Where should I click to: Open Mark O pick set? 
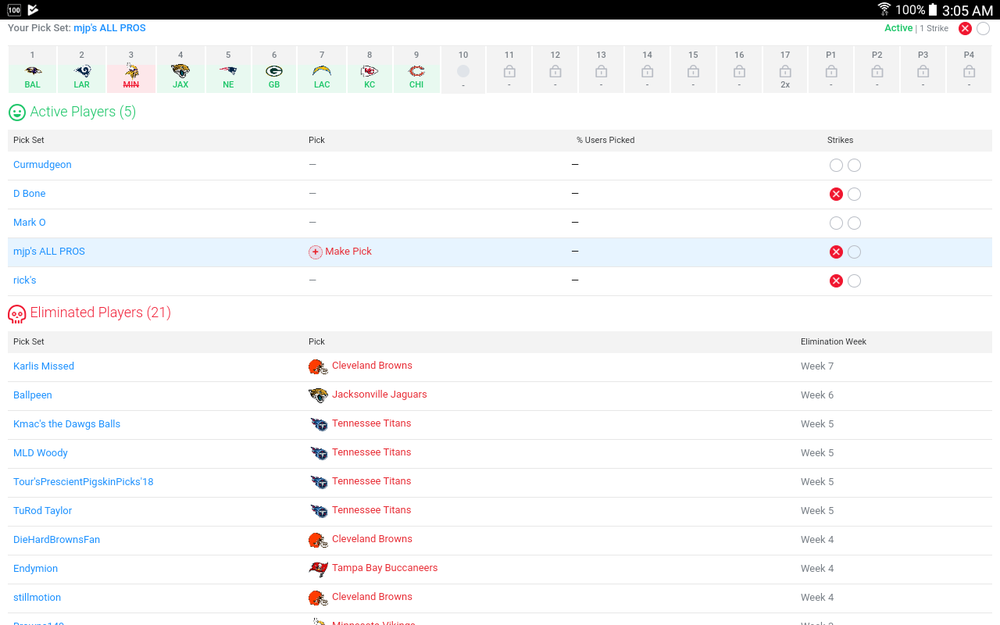coord(29,223)
